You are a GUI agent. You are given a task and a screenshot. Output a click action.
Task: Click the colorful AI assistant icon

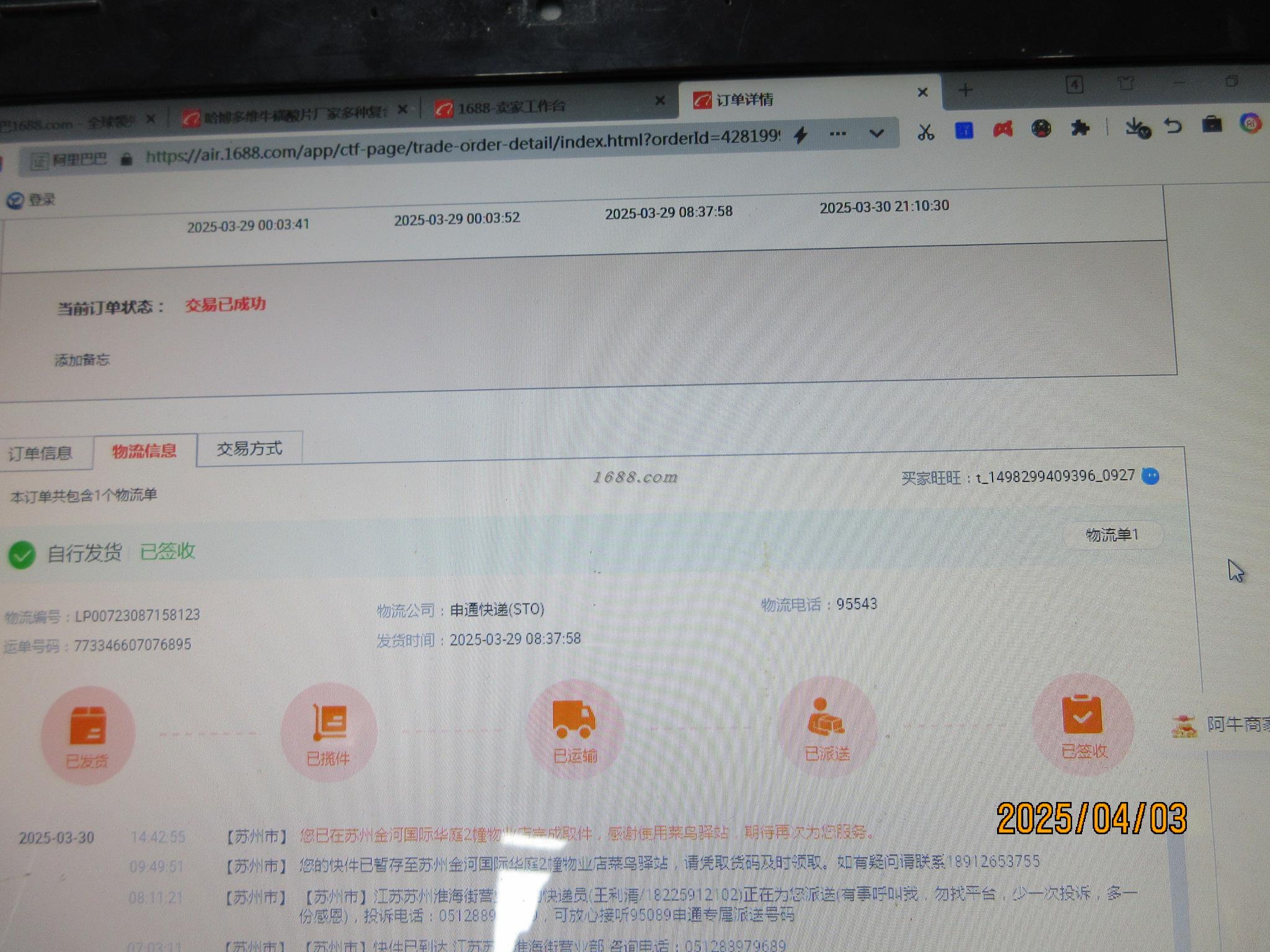1250,123
